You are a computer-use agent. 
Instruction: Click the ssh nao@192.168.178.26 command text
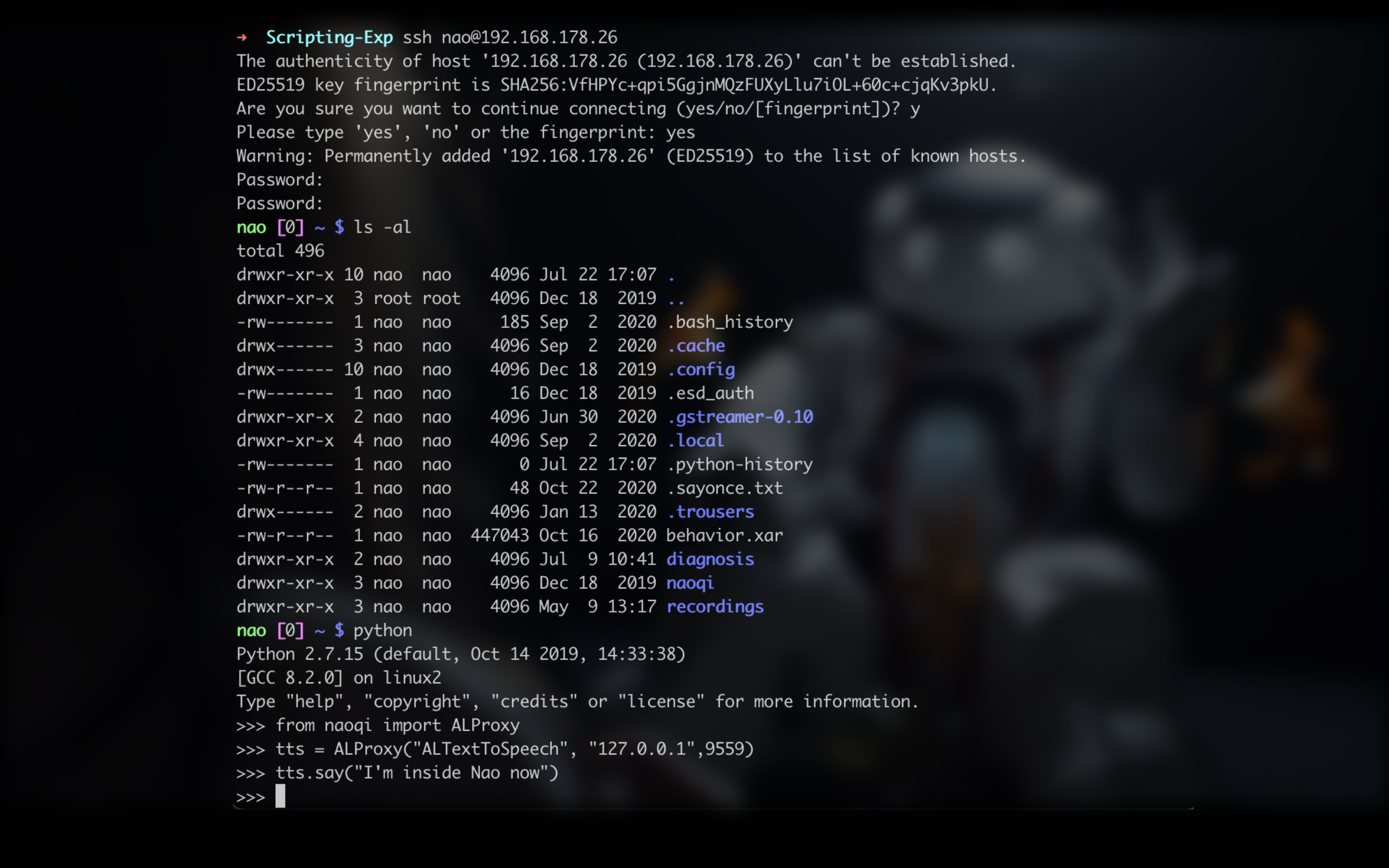pyautogui.click(x=510, y=37)
